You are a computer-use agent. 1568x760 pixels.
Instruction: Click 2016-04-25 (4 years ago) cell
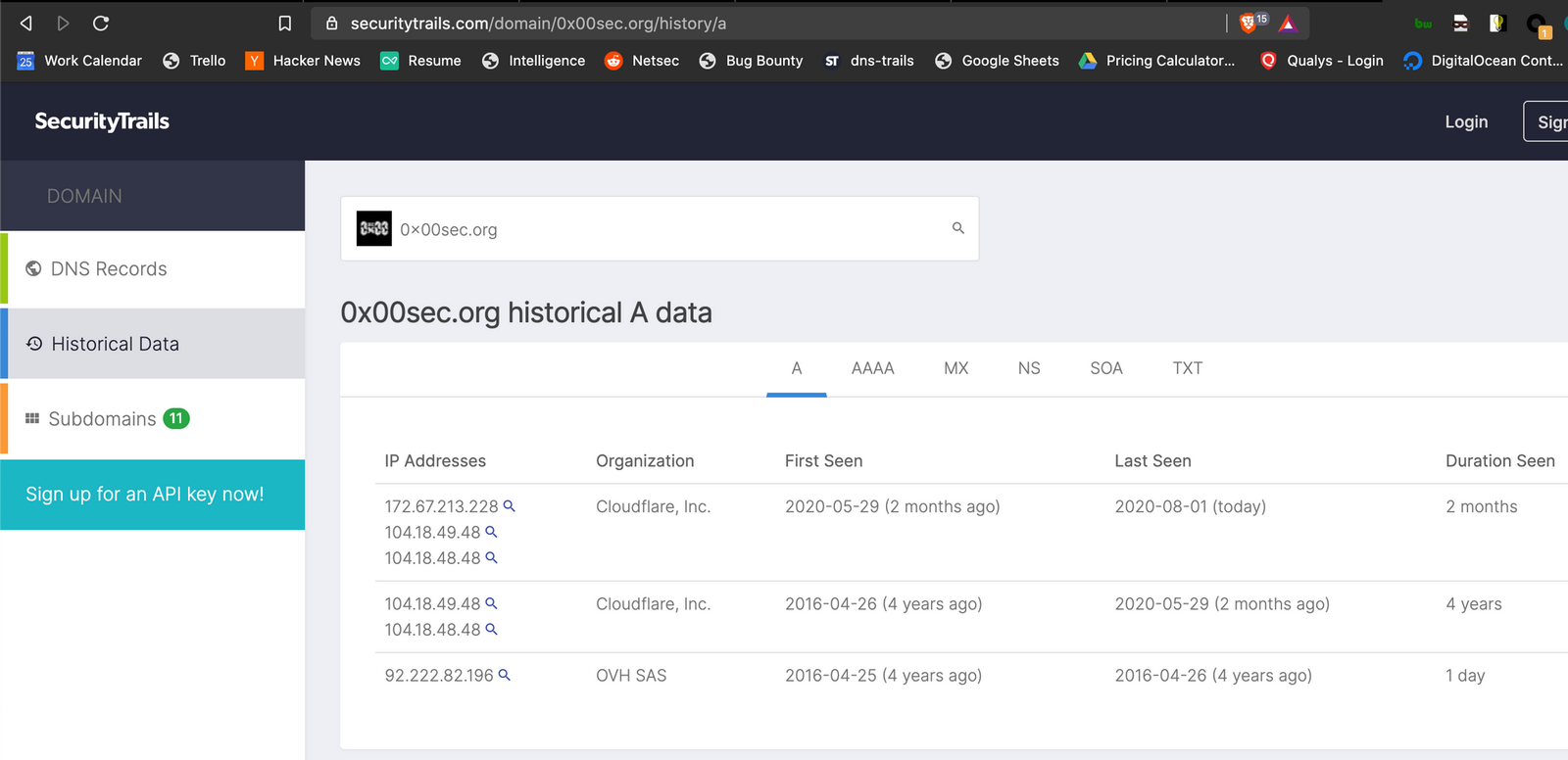click(883, 675)
